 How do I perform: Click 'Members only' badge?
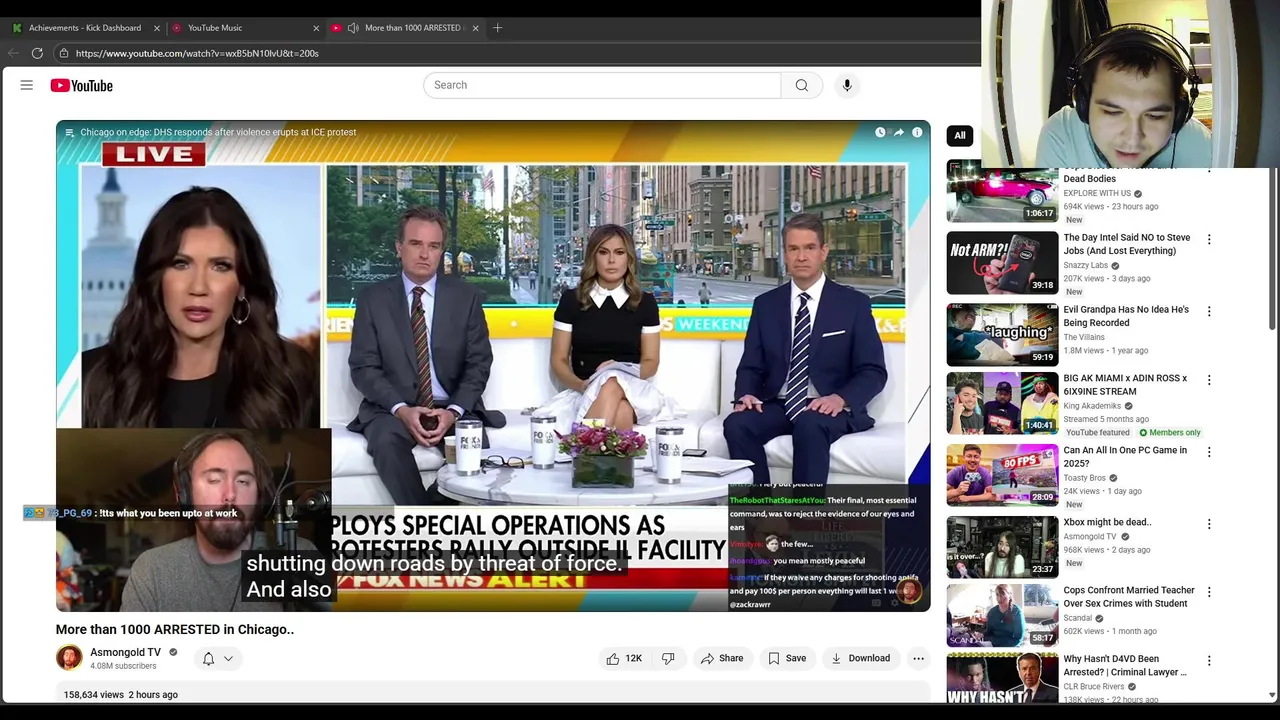pos(1170,433)
